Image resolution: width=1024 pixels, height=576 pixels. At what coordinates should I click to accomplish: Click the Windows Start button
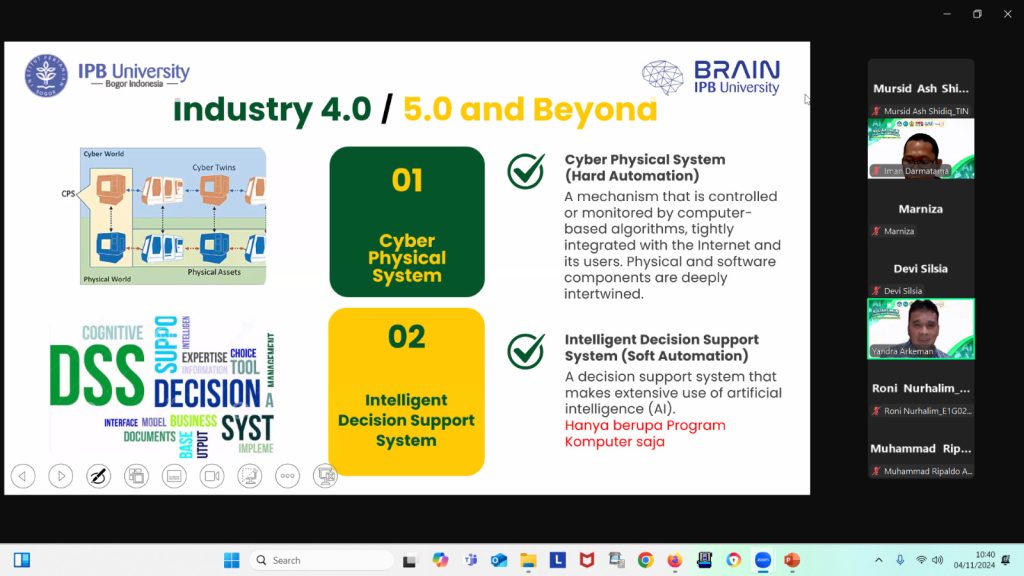click(231, 560)
